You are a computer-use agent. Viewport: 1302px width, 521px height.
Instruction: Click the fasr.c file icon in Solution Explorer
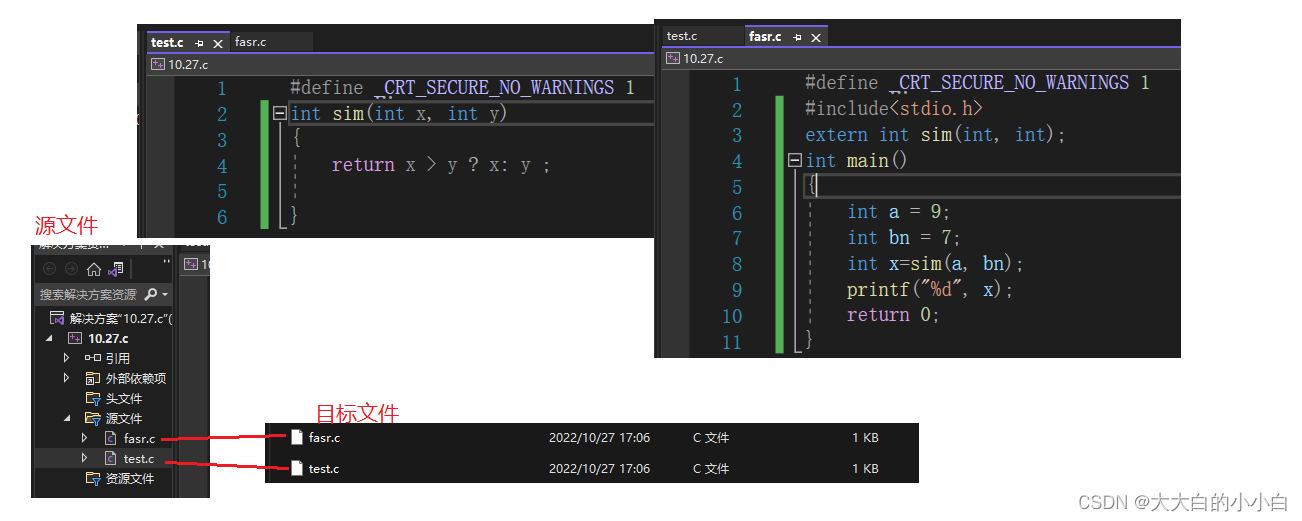coord(112,438)
